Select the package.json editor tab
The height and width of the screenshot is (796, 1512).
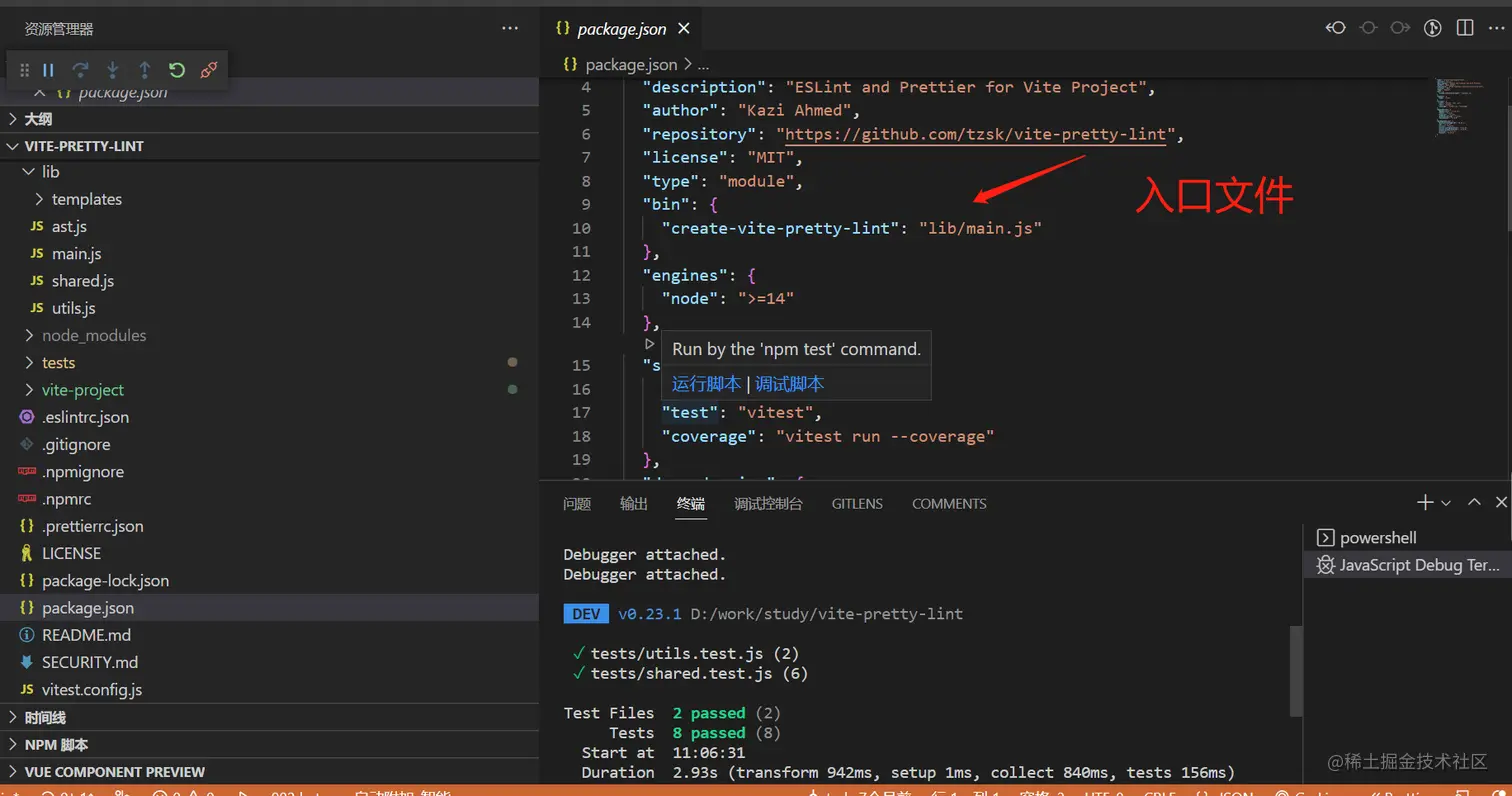point(621,29)
